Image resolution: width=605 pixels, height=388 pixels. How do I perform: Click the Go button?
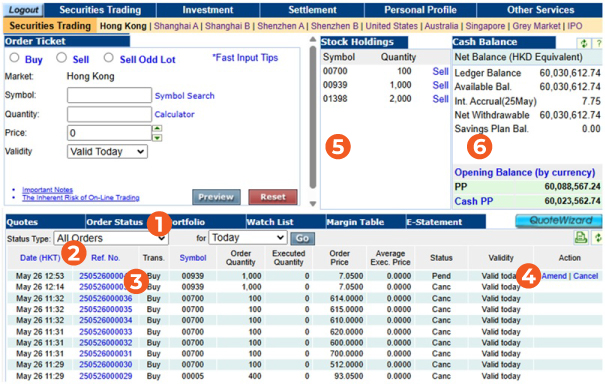click(302, 238)
